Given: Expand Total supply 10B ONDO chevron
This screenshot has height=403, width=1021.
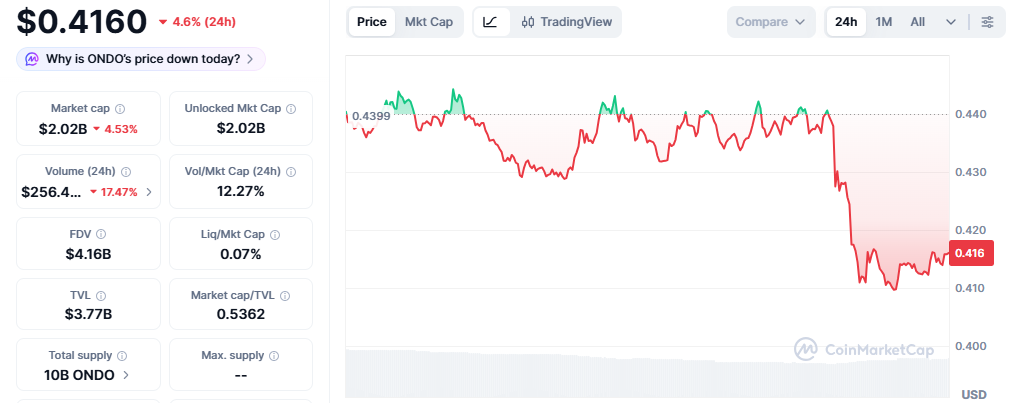Looking at the screenshot, I should 126,375.
